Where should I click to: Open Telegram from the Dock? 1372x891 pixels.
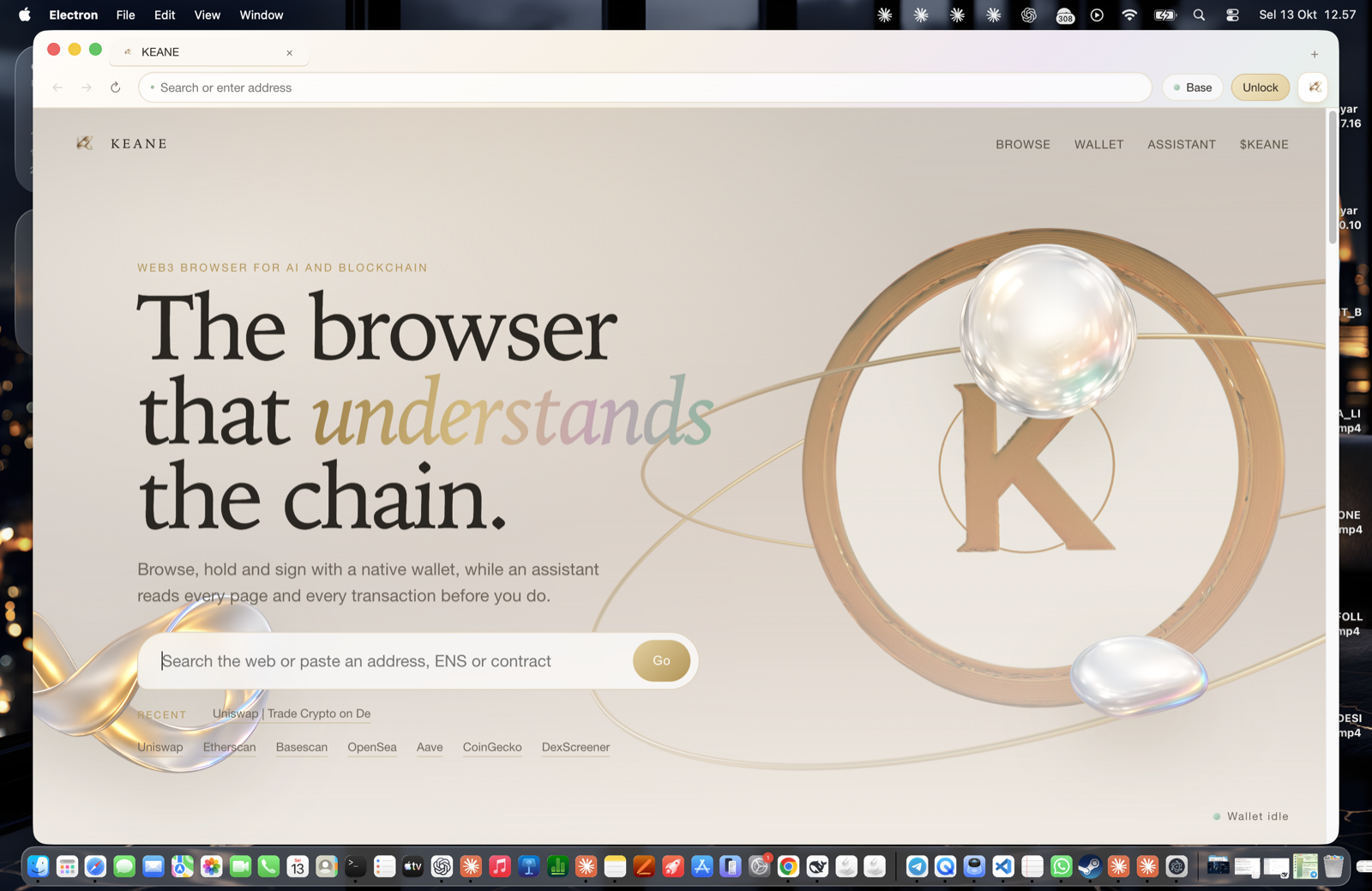pos(917,866)
